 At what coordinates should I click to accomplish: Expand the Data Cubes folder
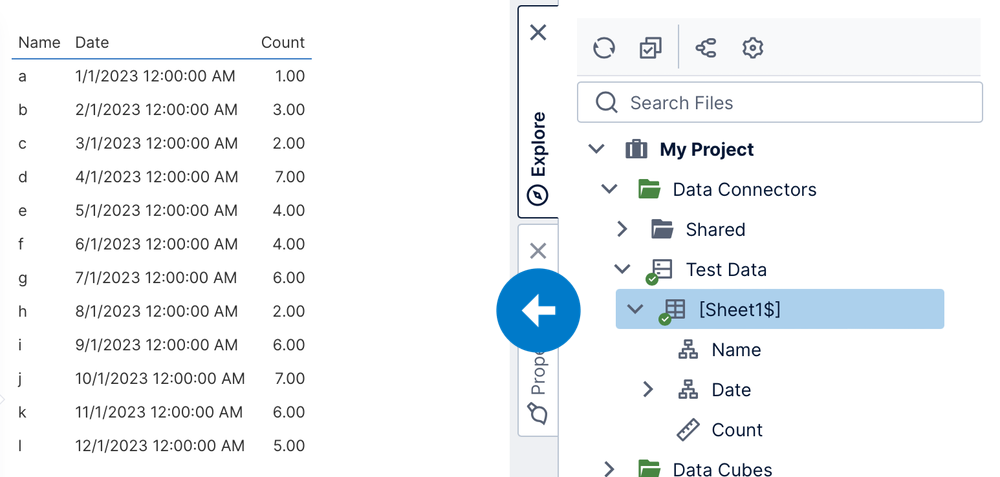(x=609, y=469)
